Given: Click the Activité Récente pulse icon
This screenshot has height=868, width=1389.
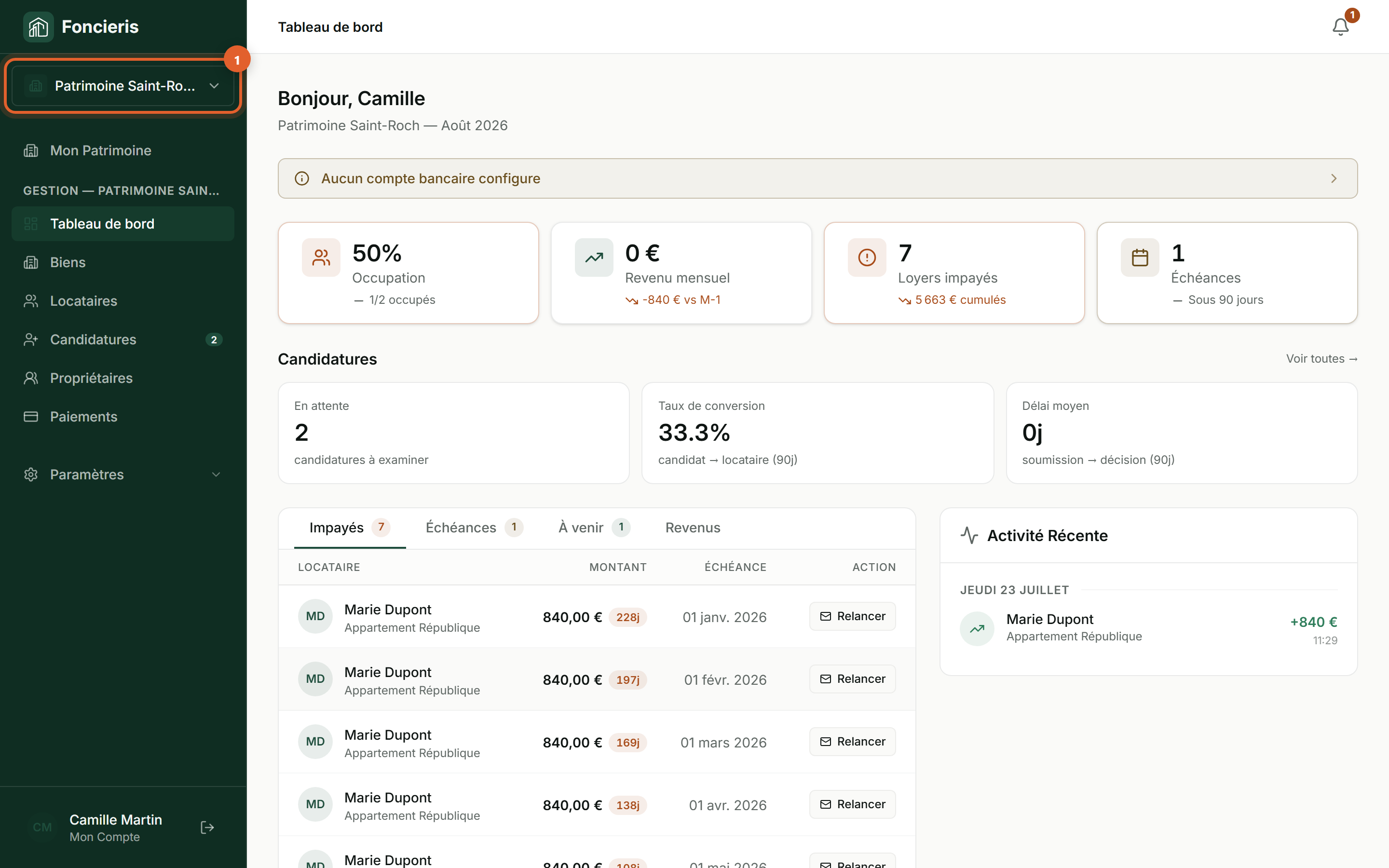Looking at the screenshot, I should 969,535.
